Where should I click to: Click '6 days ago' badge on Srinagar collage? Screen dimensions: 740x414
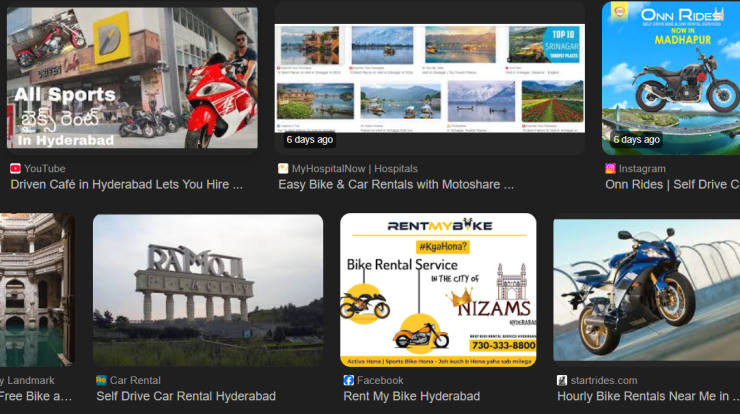click(x=310, y=139)
